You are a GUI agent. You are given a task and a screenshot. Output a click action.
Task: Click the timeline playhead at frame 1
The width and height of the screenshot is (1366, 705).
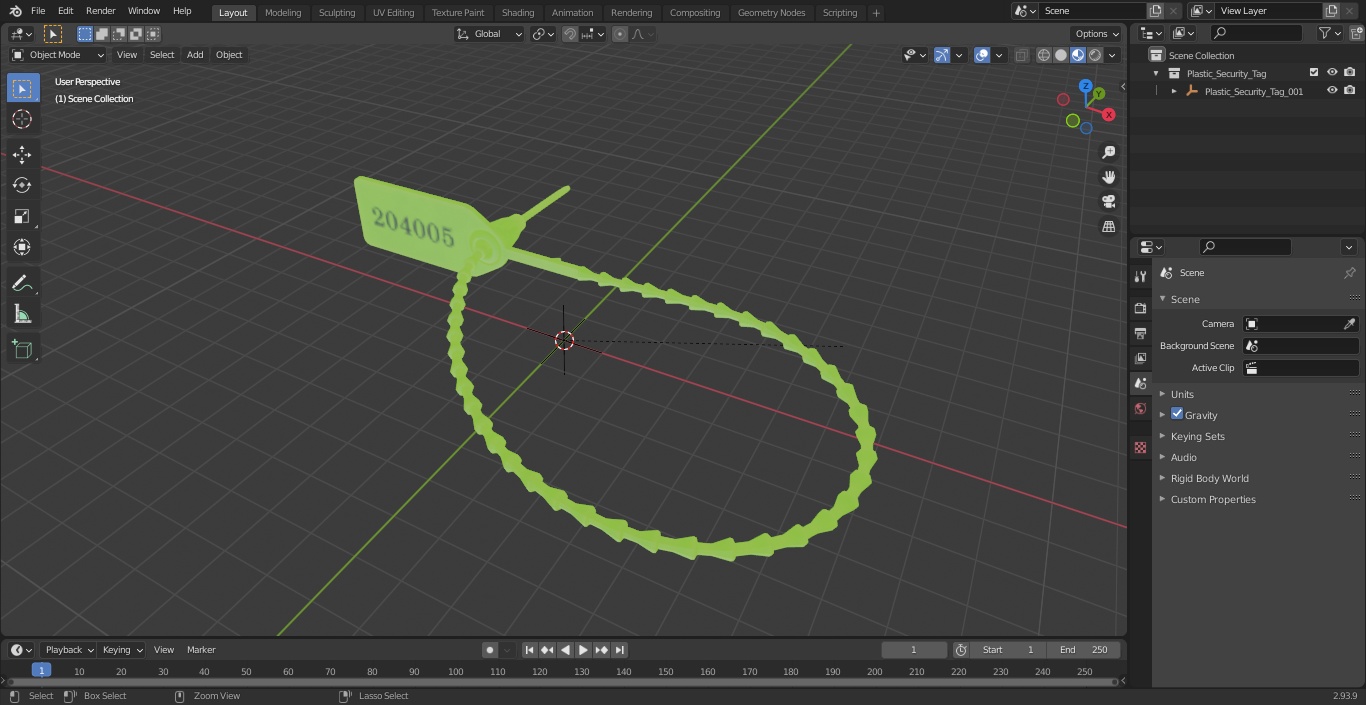41,670
